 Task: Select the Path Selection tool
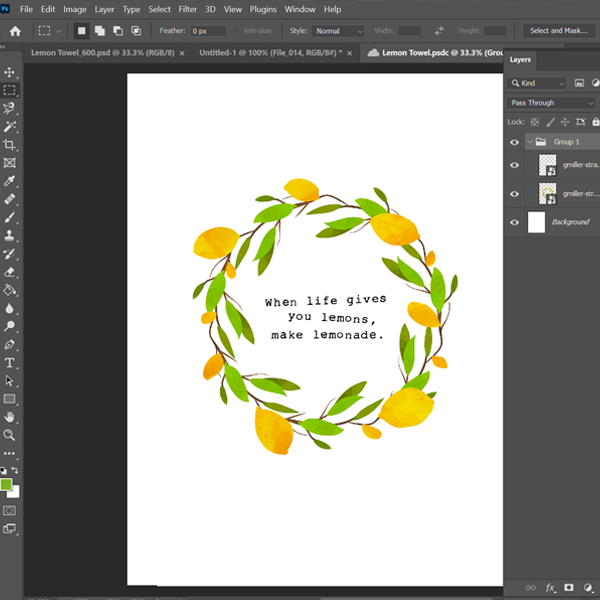(10, 381)
